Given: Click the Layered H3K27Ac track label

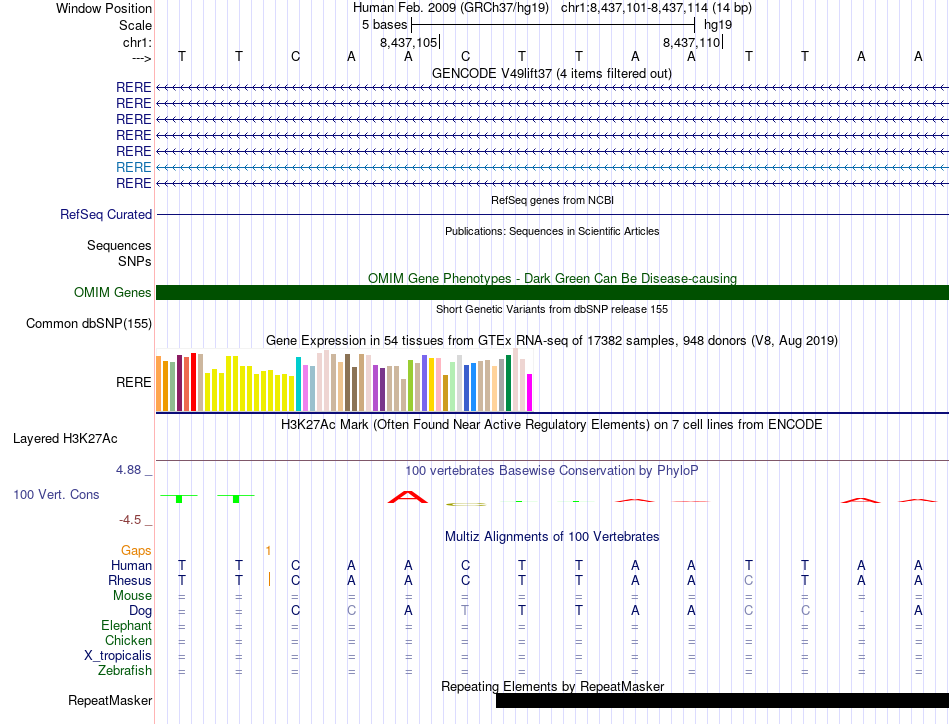Looking at the screenshot, I should tap(65, 439).
